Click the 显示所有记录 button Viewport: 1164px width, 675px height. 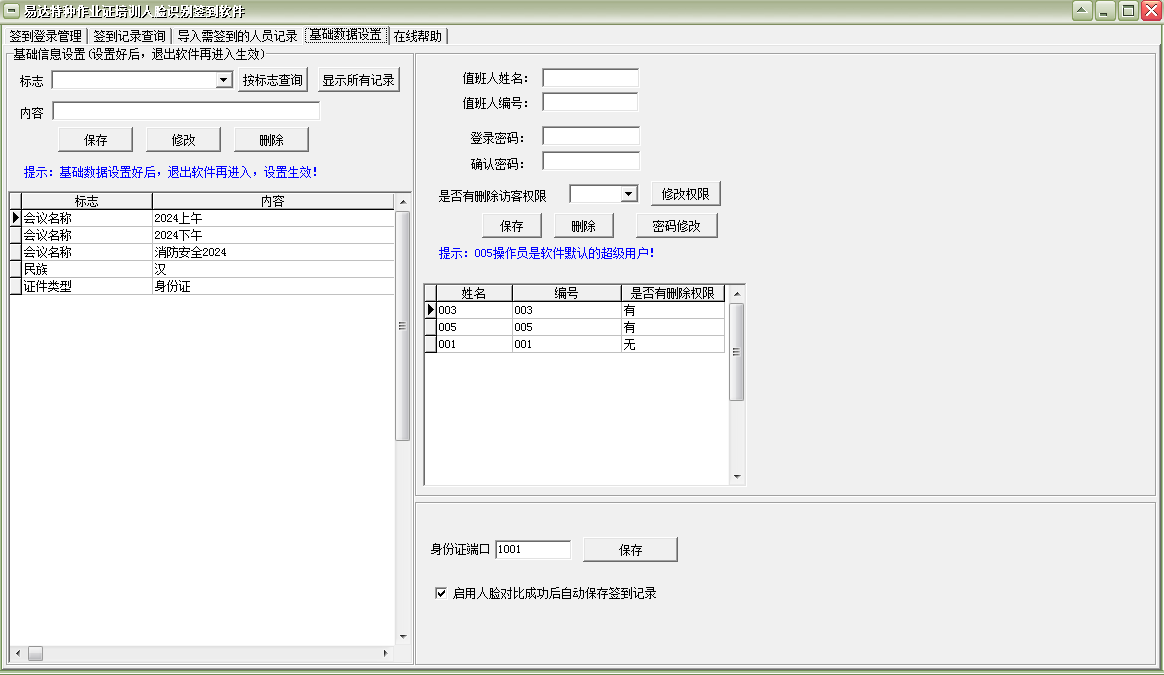[359, 80]
